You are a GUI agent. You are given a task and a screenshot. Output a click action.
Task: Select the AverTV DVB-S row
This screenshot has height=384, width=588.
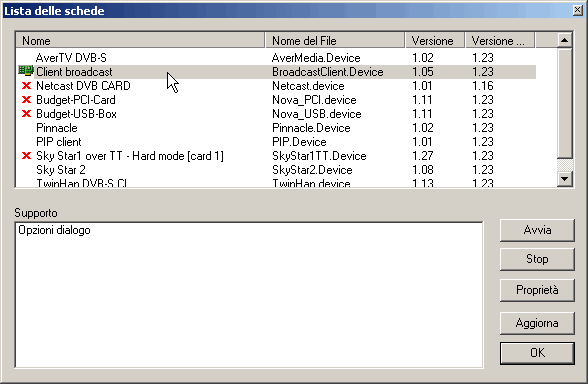(x=276, y=58)
